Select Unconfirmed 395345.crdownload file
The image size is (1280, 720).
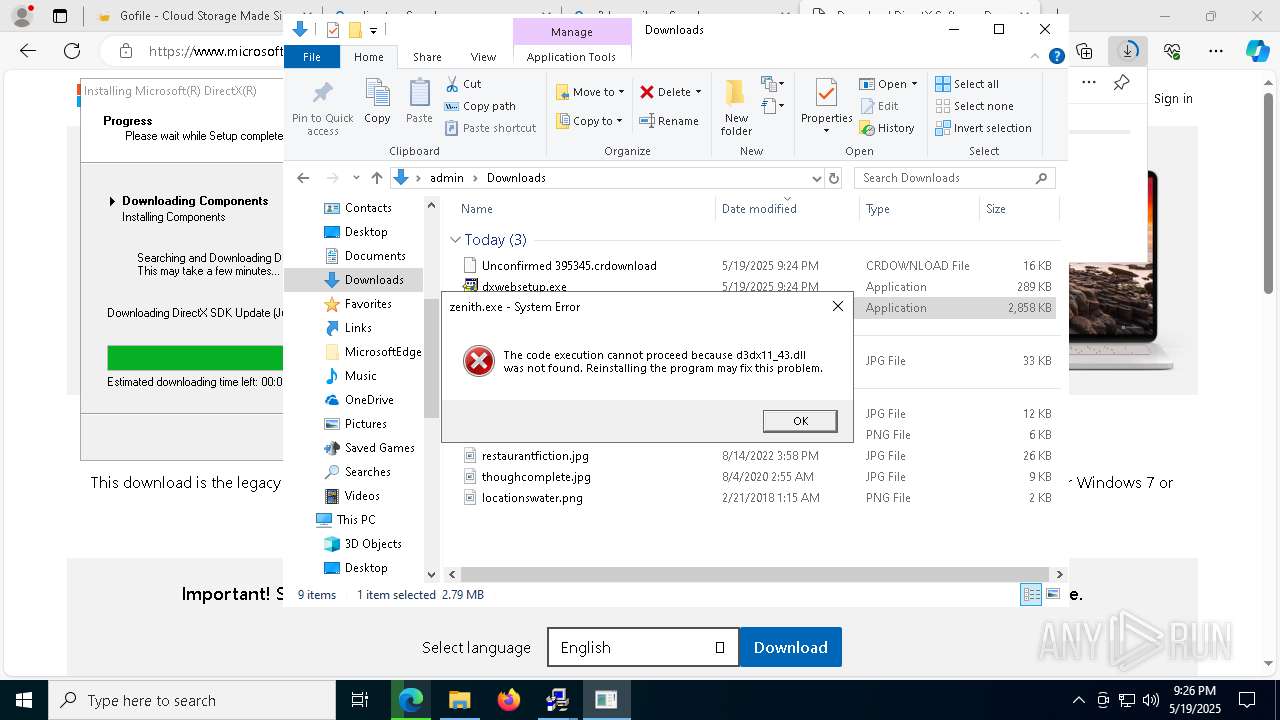(x=569, y=266)
